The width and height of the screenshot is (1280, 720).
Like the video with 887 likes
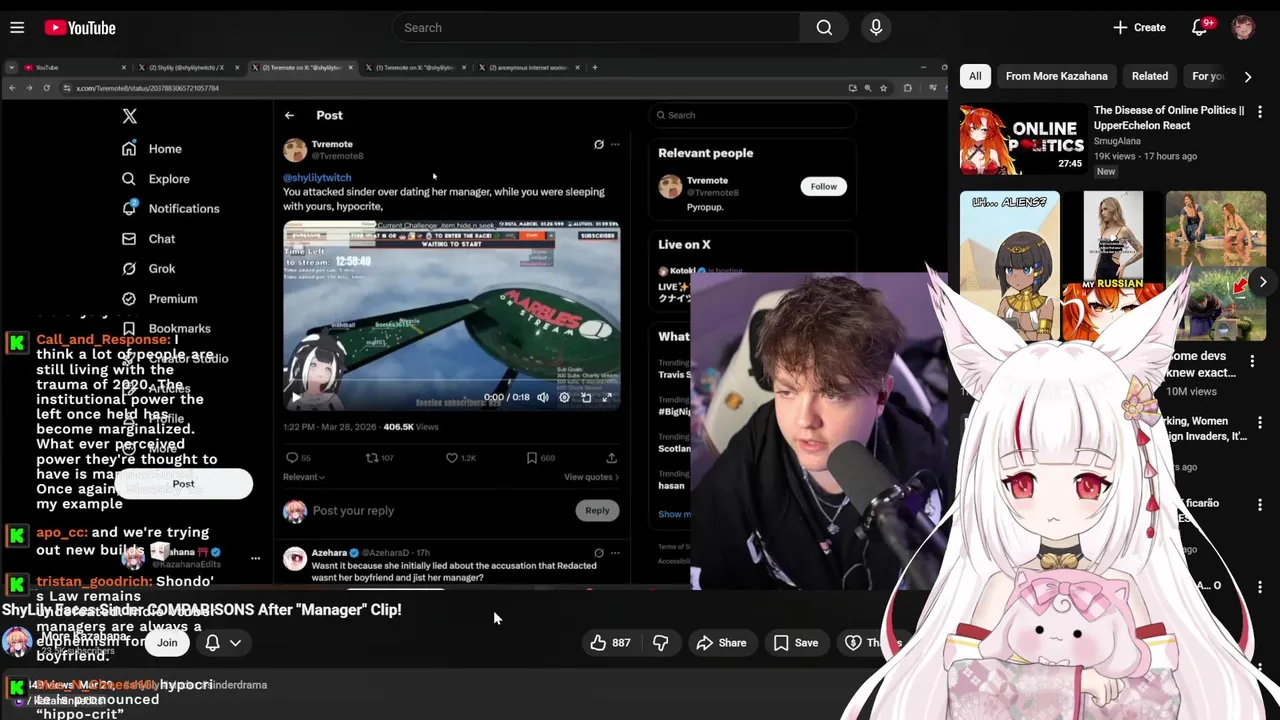click(611, 643)
